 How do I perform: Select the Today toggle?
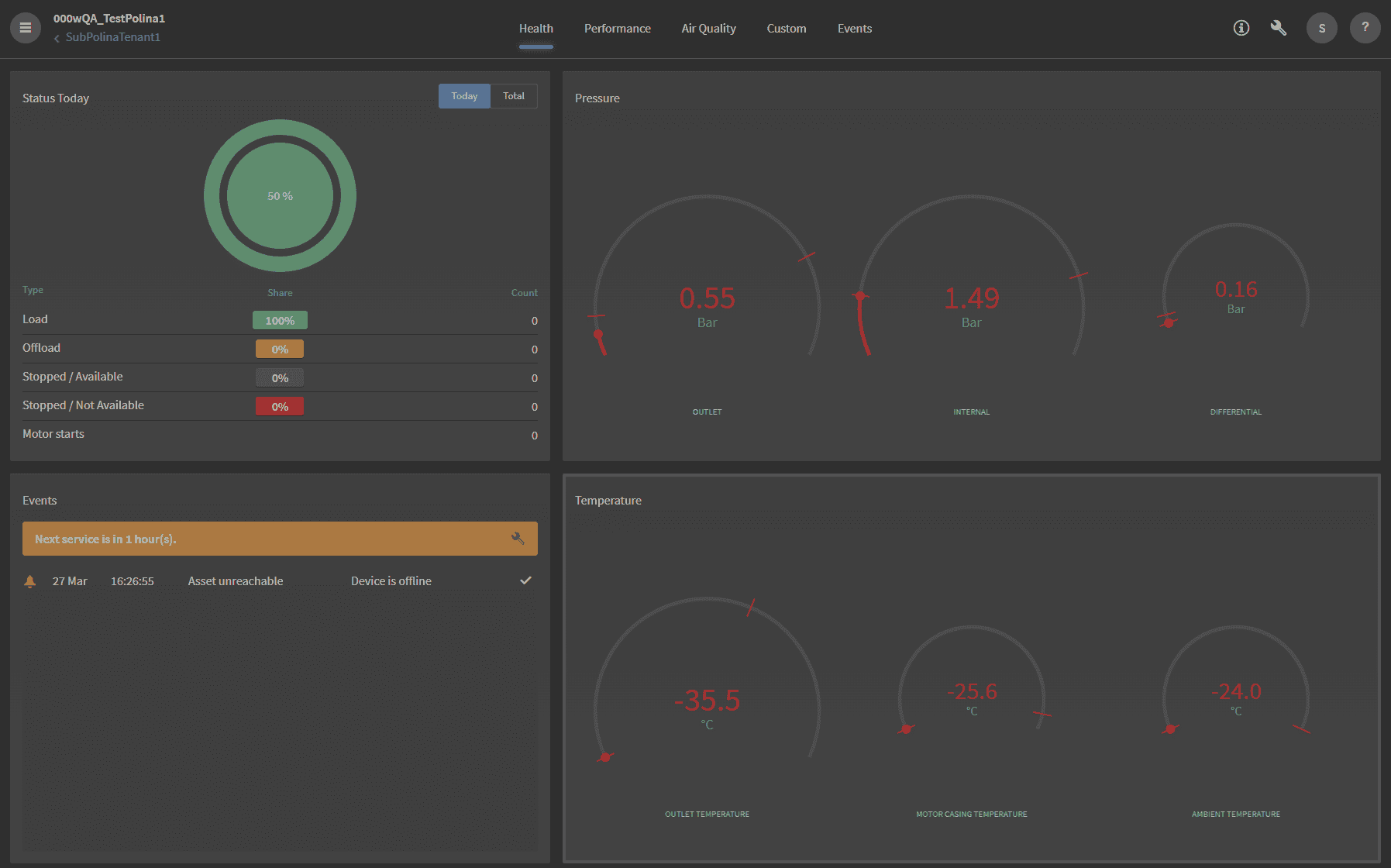click(x=464, y=96)
